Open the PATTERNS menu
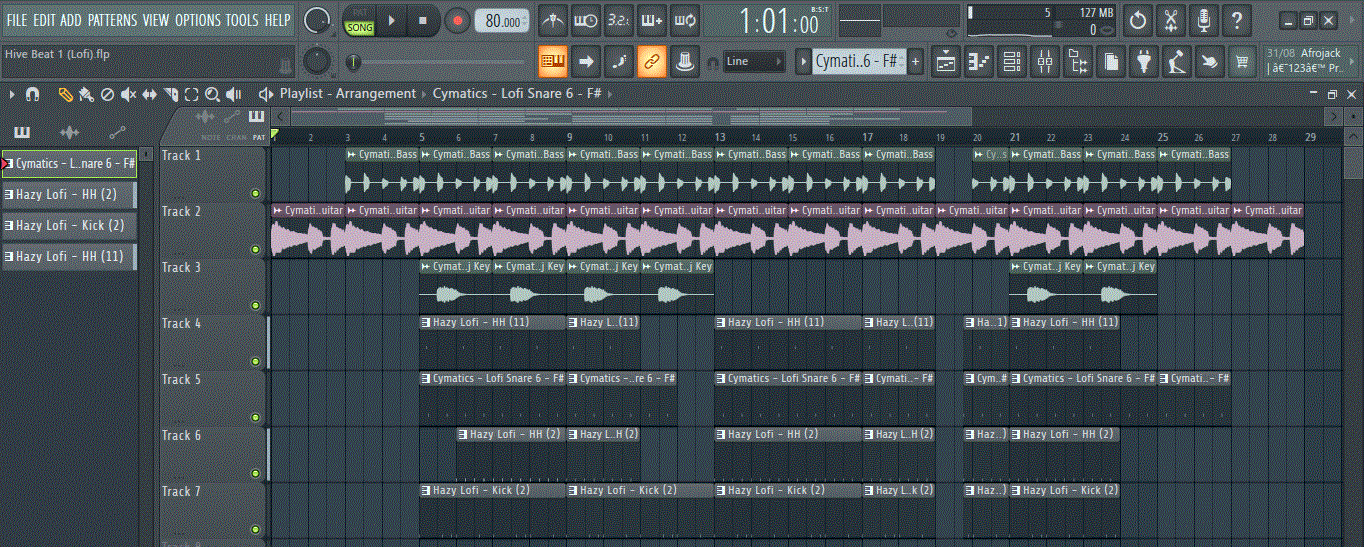This screenshot has height=547, width=1364. tap(113, 20)
